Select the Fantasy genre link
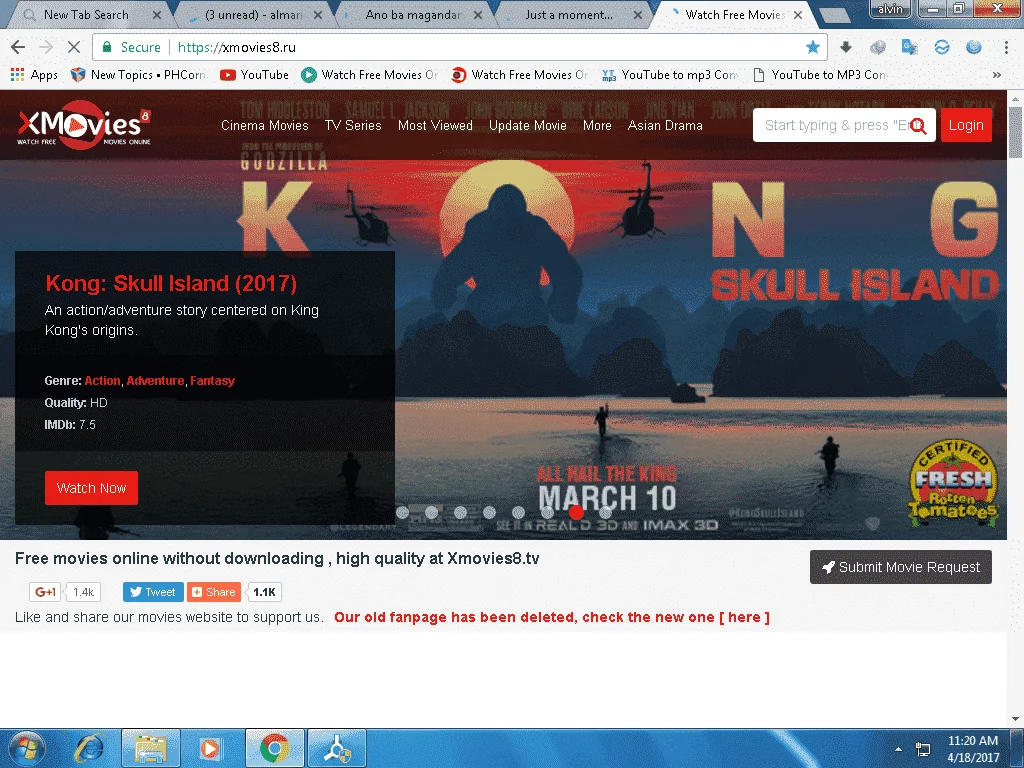 tap(212, 381)
